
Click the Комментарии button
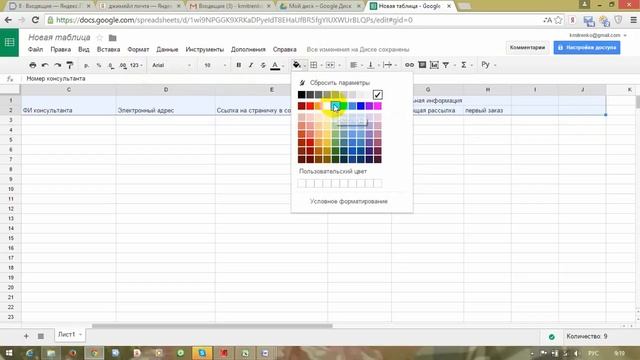pos(527,48)
